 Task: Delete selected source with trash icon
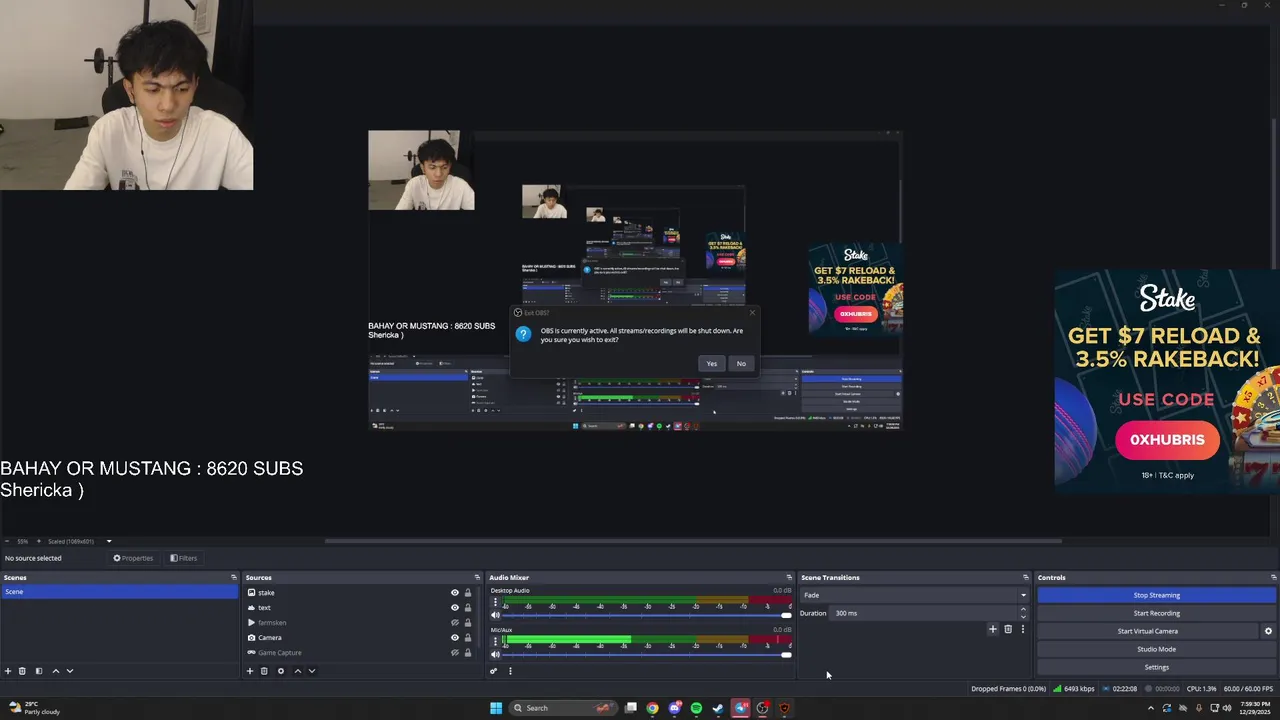point(264,671)
